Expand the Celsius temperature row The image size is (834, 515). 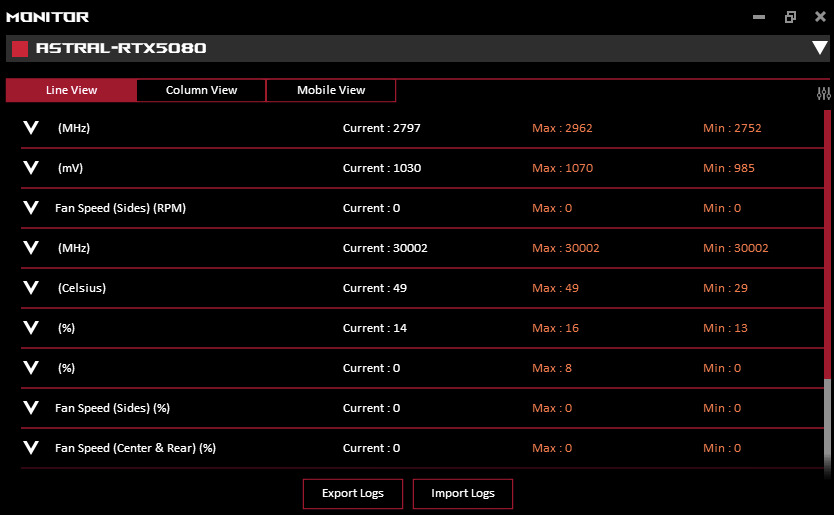(31, 288)
